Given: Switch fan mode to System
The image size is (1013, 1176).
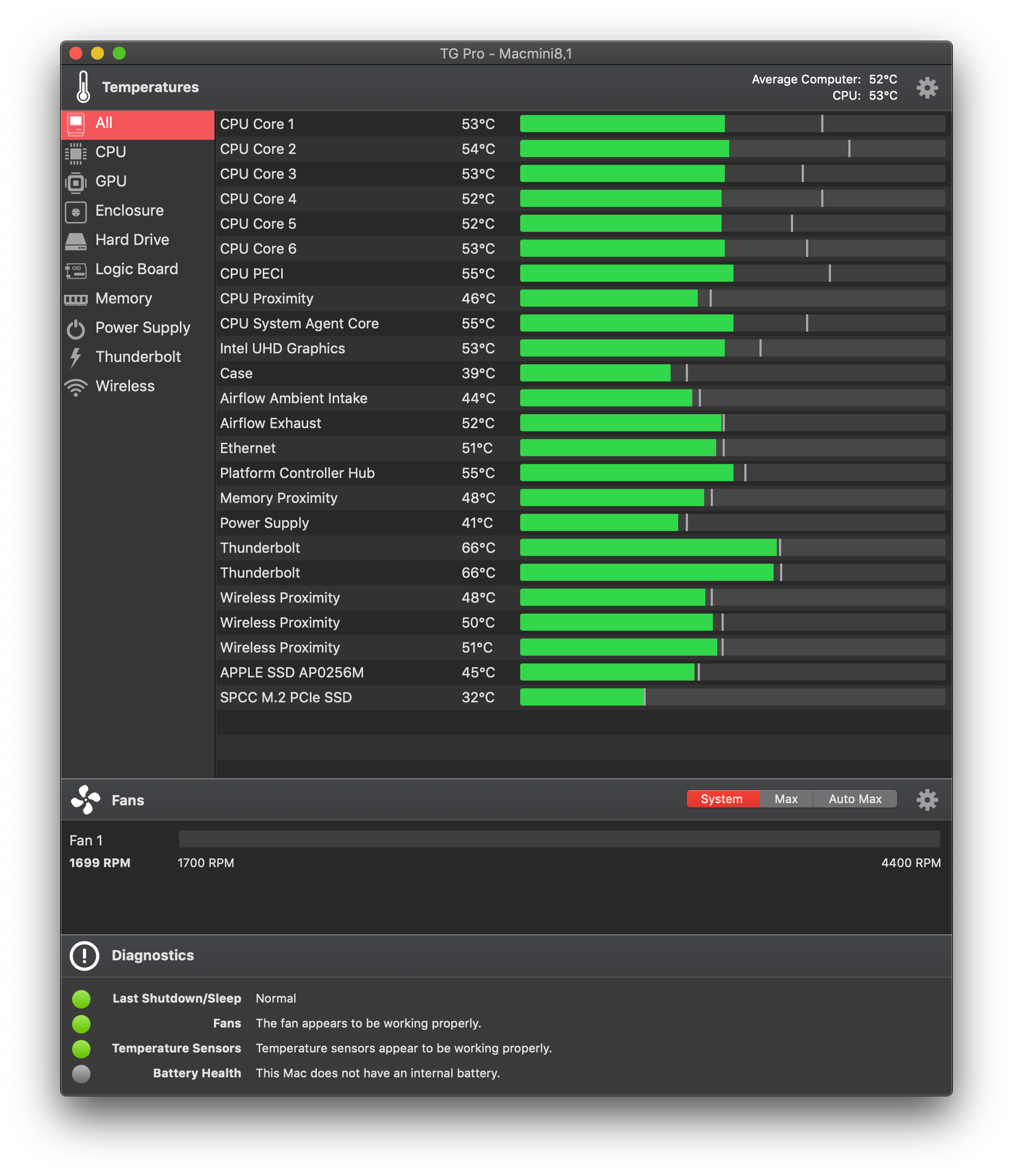Looking at the screenshot, I should tap(722, 799).
